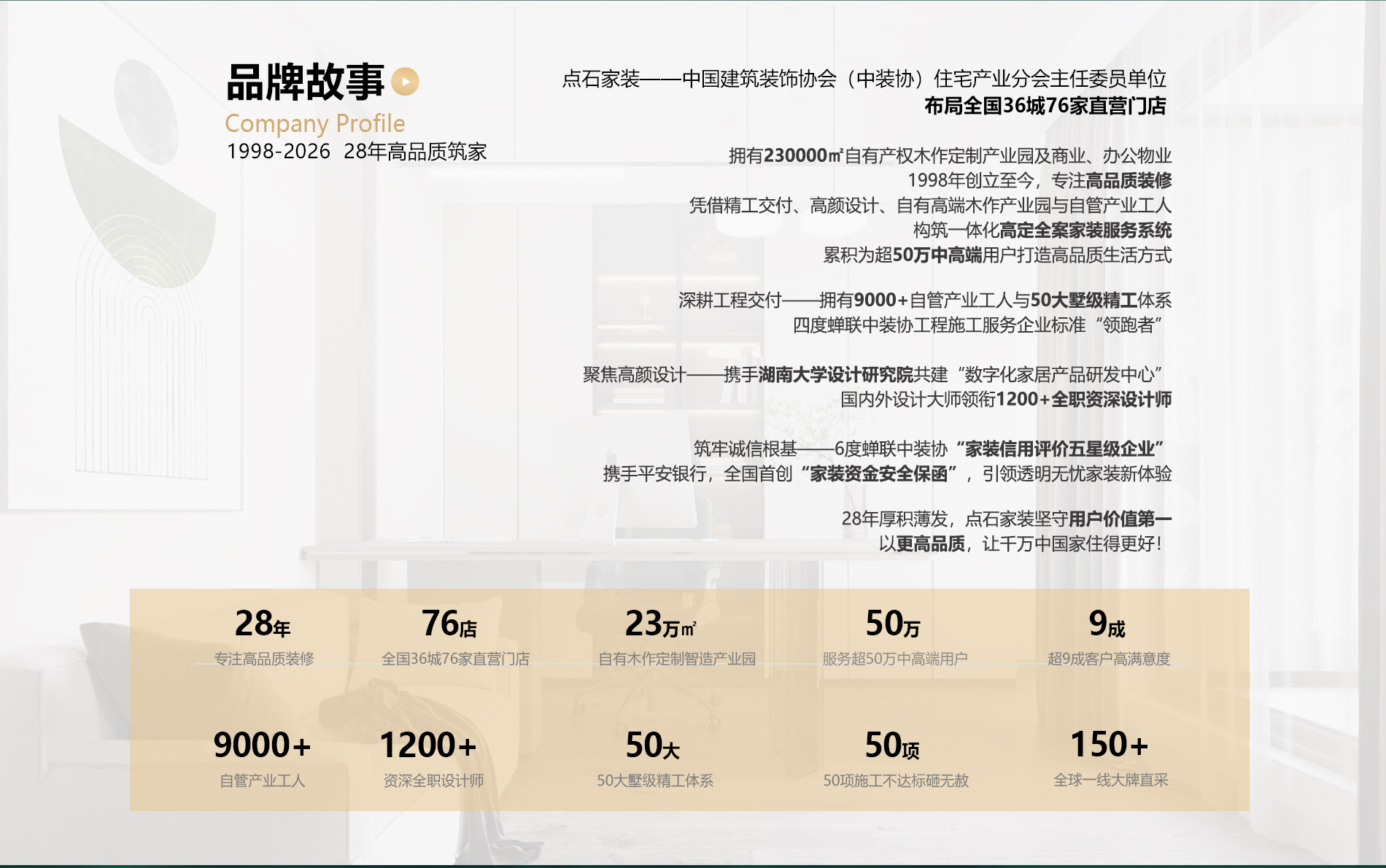Viewport: 1386px width, 868px height.
Task: Click the line beginning 深耕工程交付
Action: point(925,300)
